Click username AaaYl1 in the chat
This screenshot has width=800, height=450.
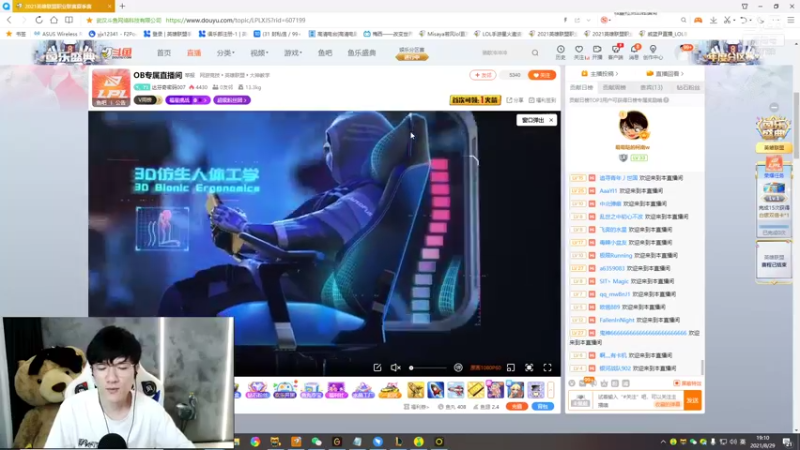(x=608, y=191)
